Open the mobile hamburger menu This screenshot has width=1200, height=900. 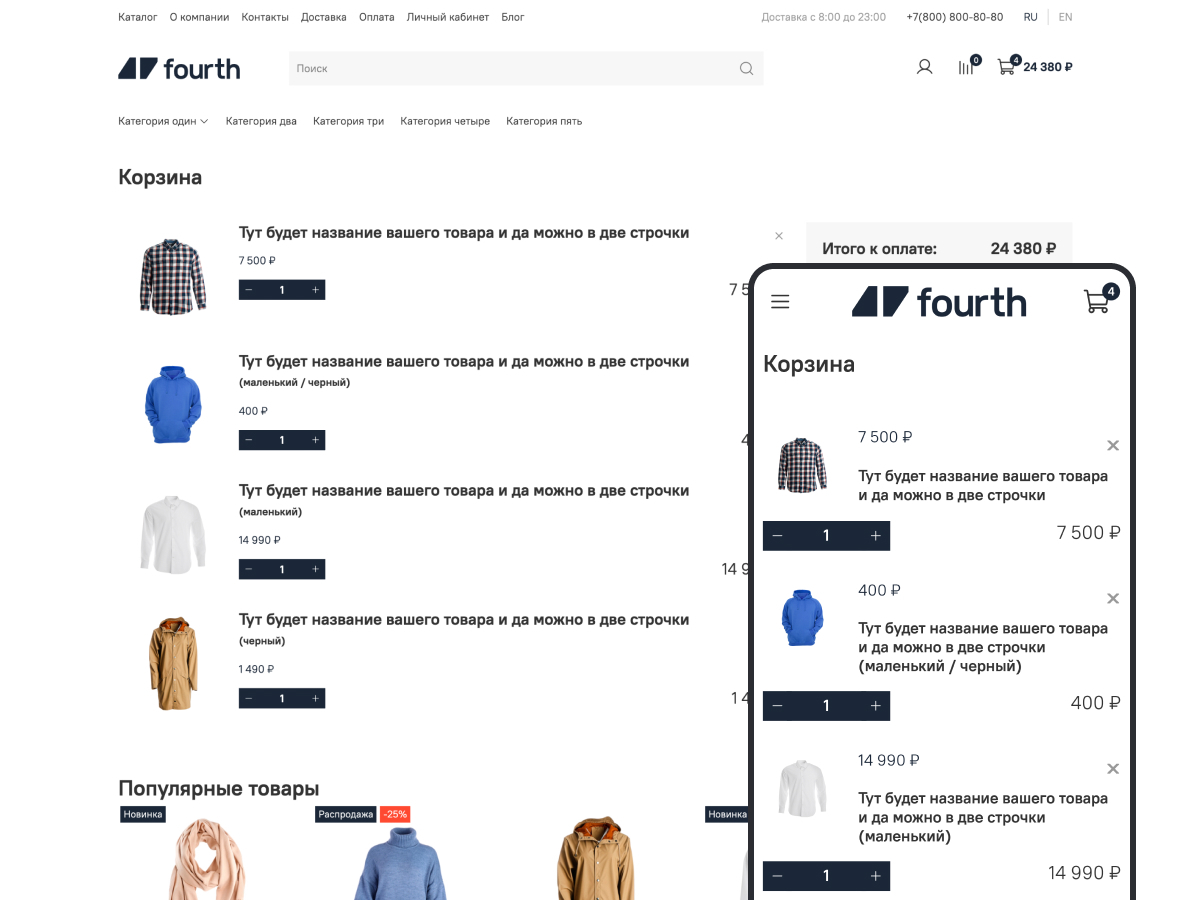tap(780, 301)
